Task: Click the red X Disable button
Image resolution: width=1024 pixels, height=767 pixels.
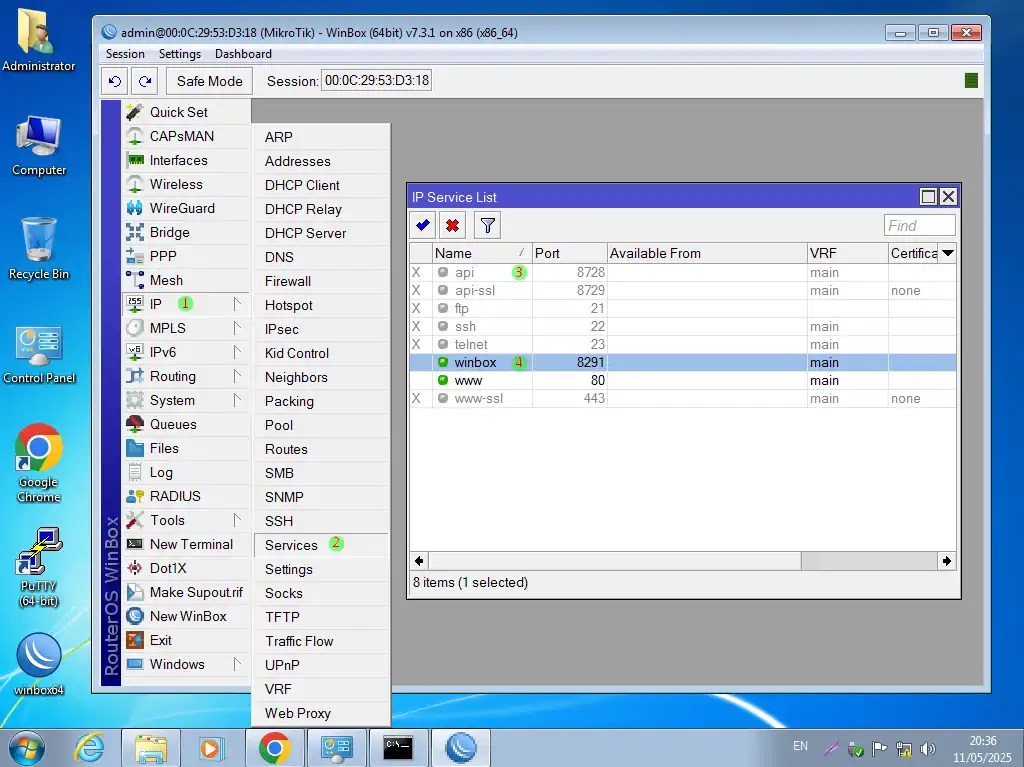Action: tap(453, 225)
